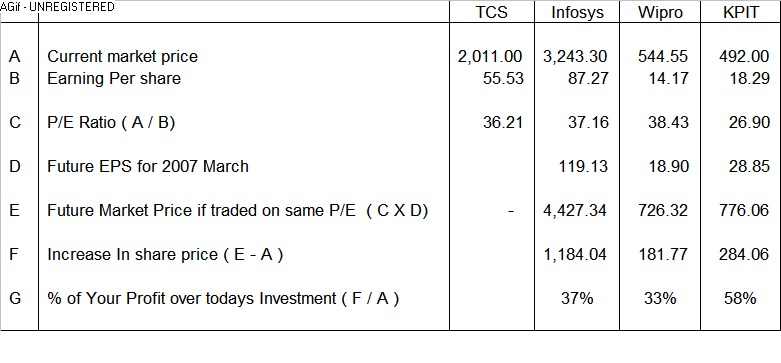This screenshot has height=363, width=781.
Task: Click the P/E Ratio (A / B) label
Action: click(x=111, y=122)
